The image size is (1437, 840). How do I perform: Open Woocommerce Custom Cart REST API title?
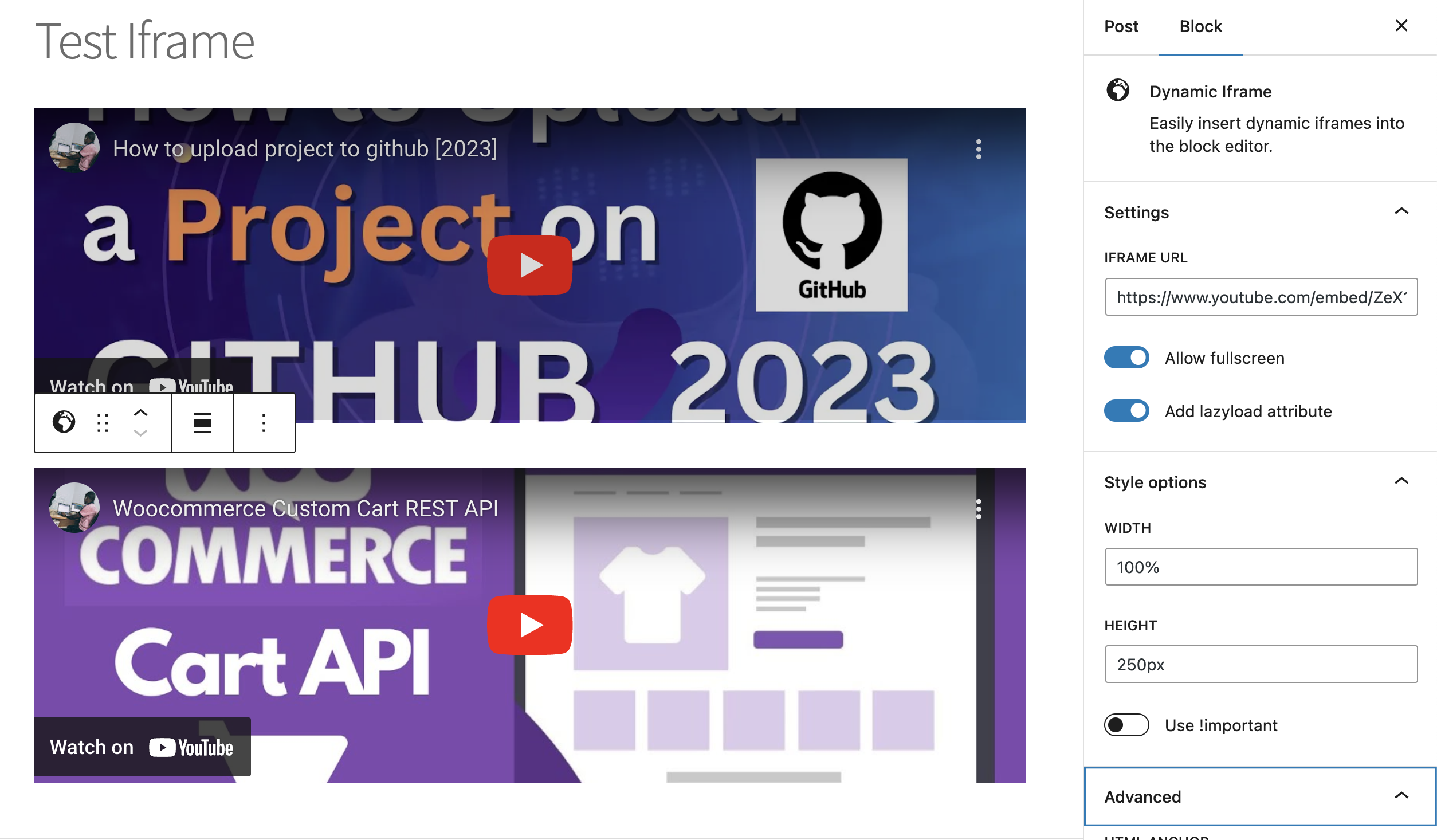point(305,509)
